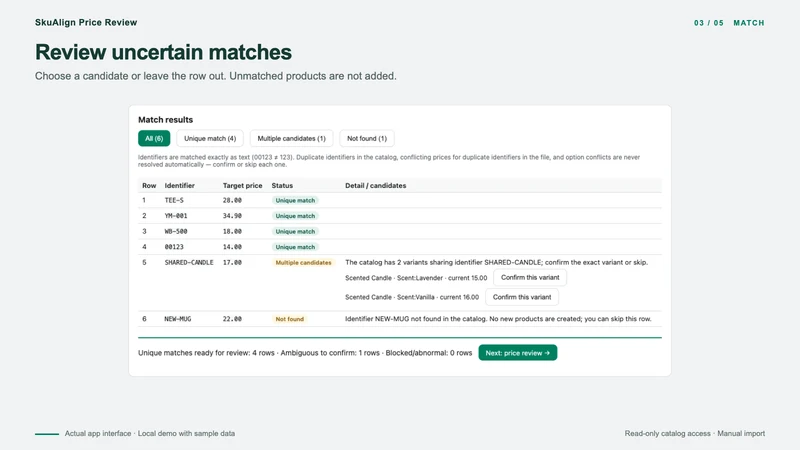The width and height of the screenshot is (800, 450).
Task: Open the Multiple candidates (1) filter
Action: (x=291, y=138)
